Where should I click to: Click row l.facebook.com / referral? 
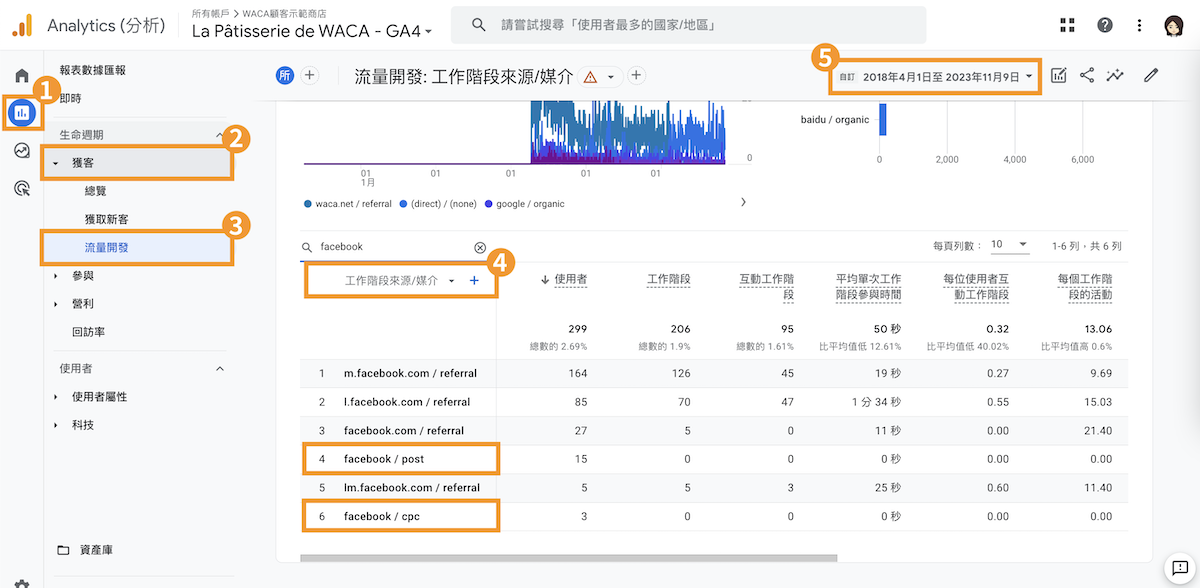713,402
